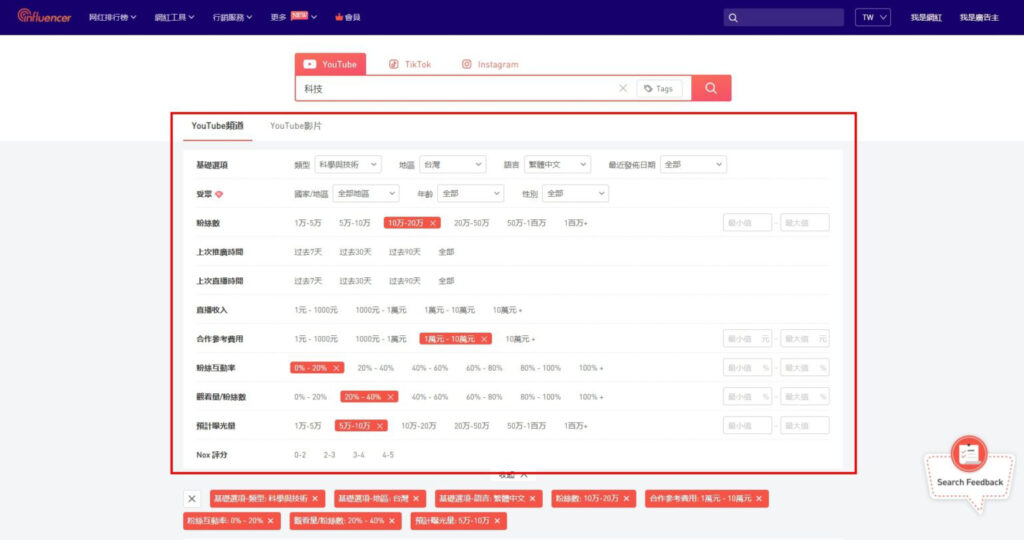Open the 會員 crown membership link
The width and height of the screenshot is (1024, 540).
[x=347, y=18]
